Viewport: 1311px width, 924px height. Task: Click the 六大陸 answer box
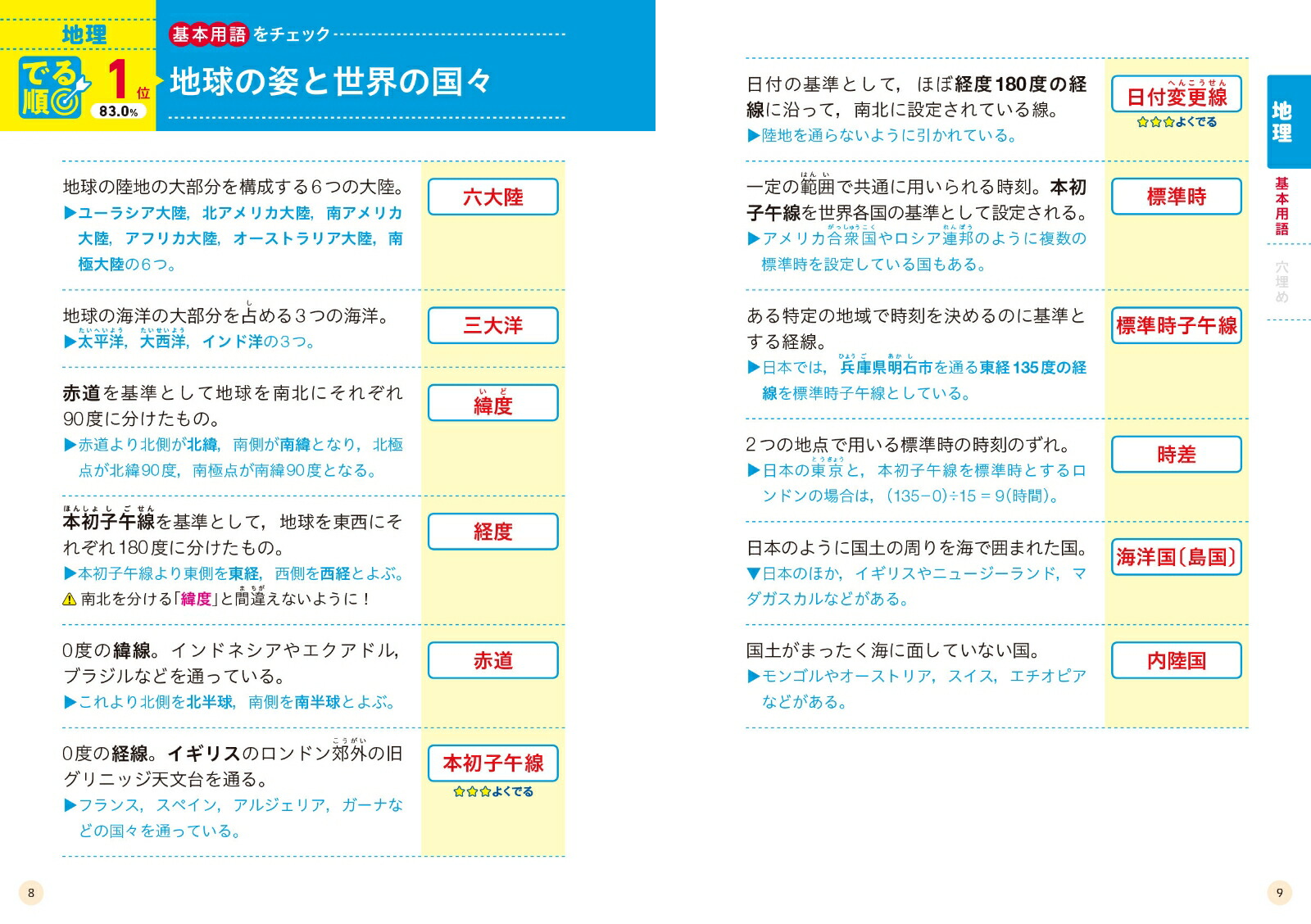492,197
